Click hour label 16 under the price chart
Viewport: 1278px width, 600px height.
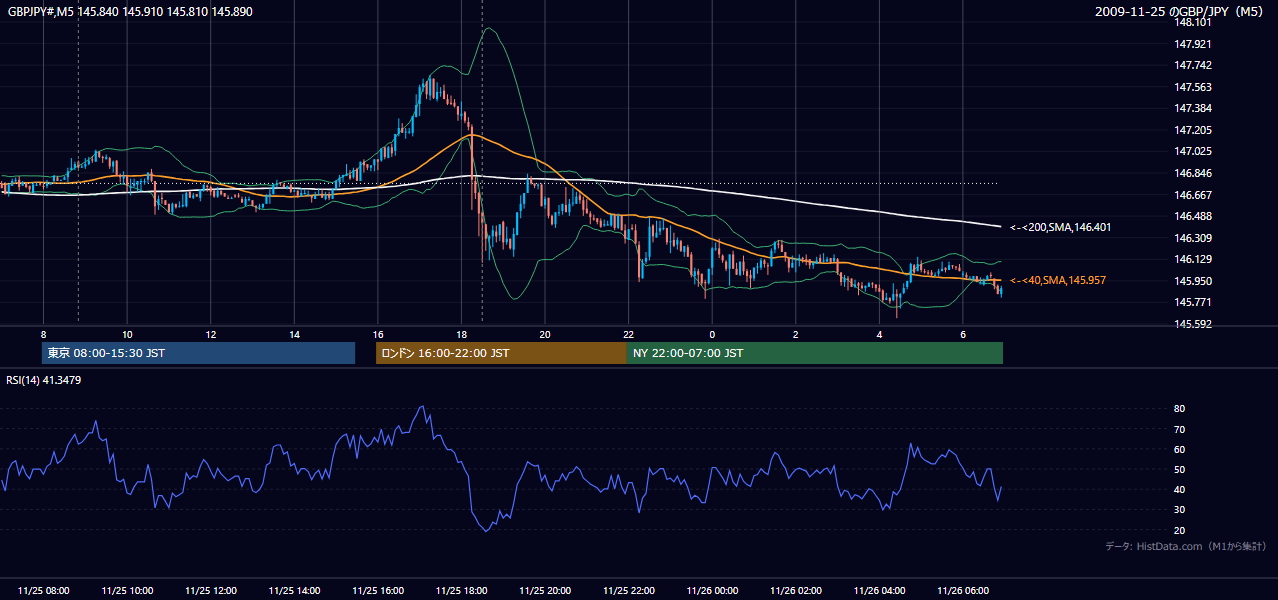[x=377, y=334]
